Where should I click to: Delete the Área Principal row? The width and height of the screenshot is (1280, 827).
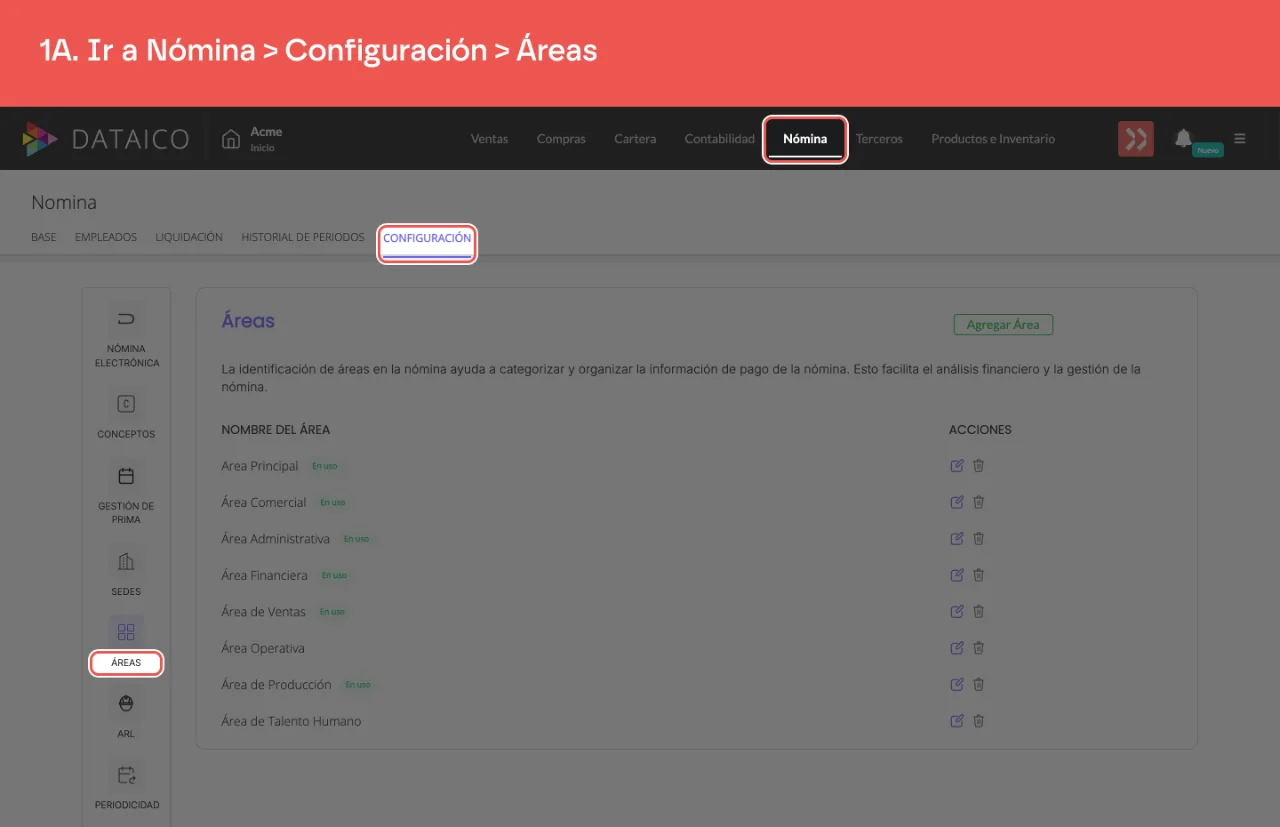click(979, 466)
